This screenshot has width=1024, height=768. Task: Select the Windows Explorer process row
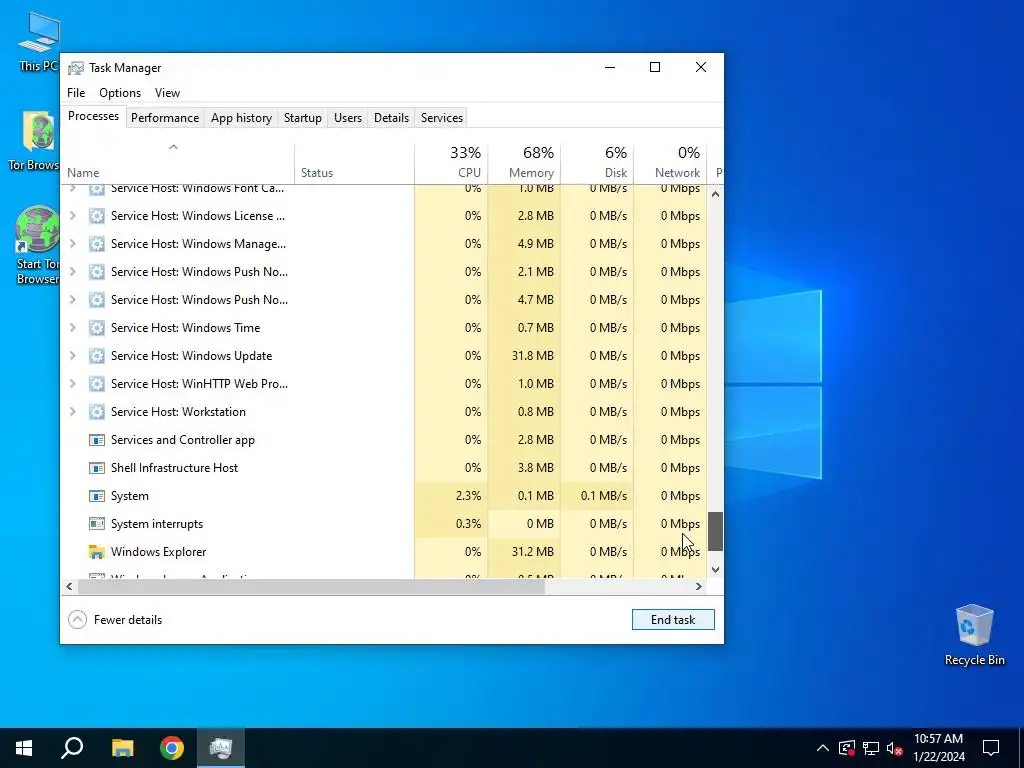pos(385,552)
